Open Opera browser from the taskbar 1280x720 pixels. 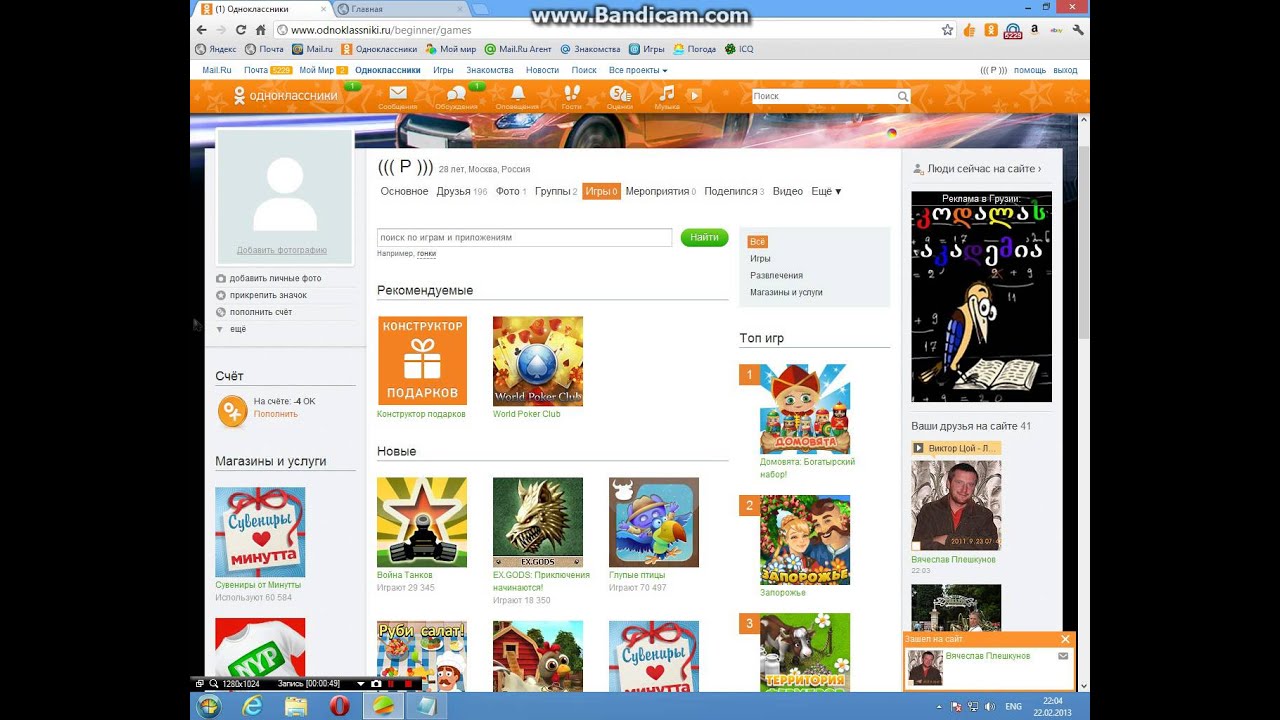(339, 706)
